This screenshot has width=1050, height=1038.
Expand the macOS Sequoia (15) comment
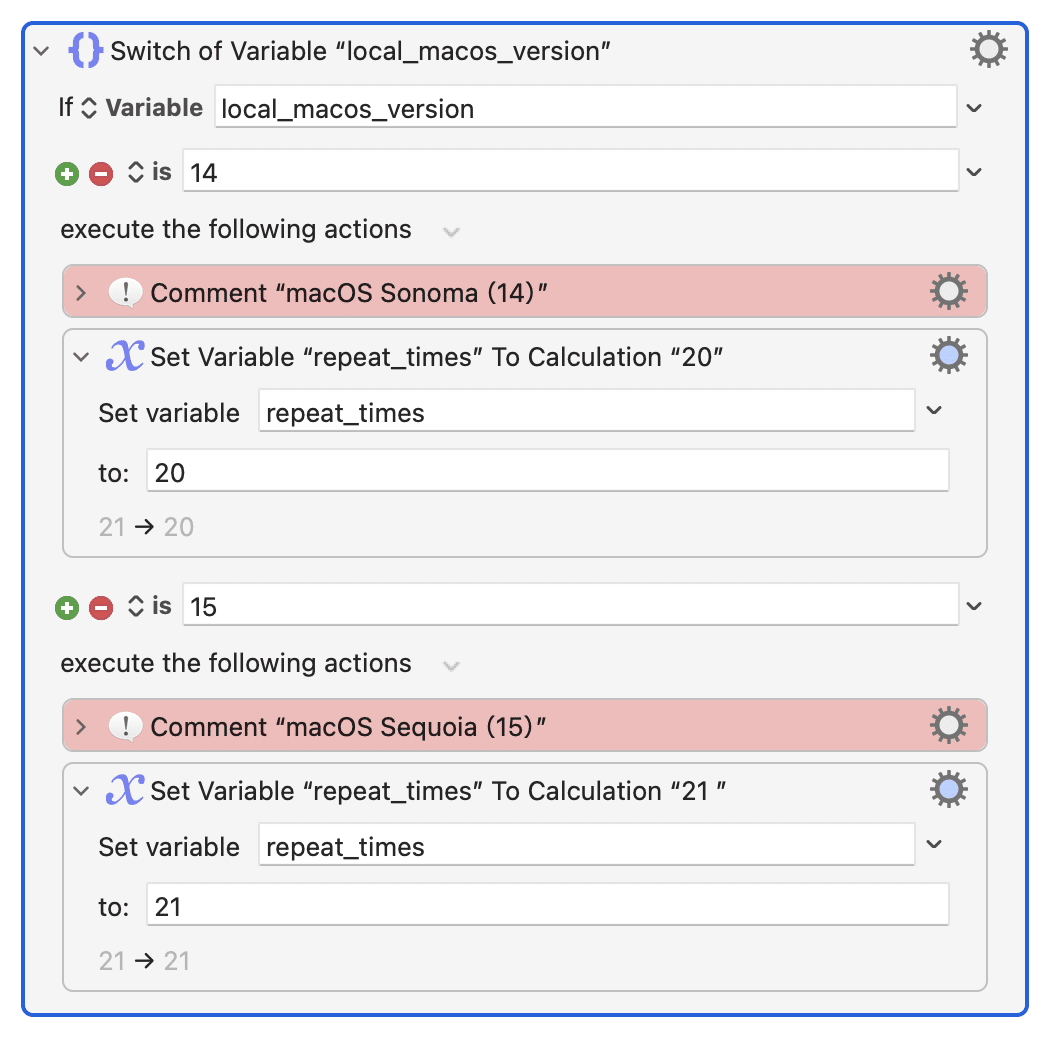pos(81,727)
